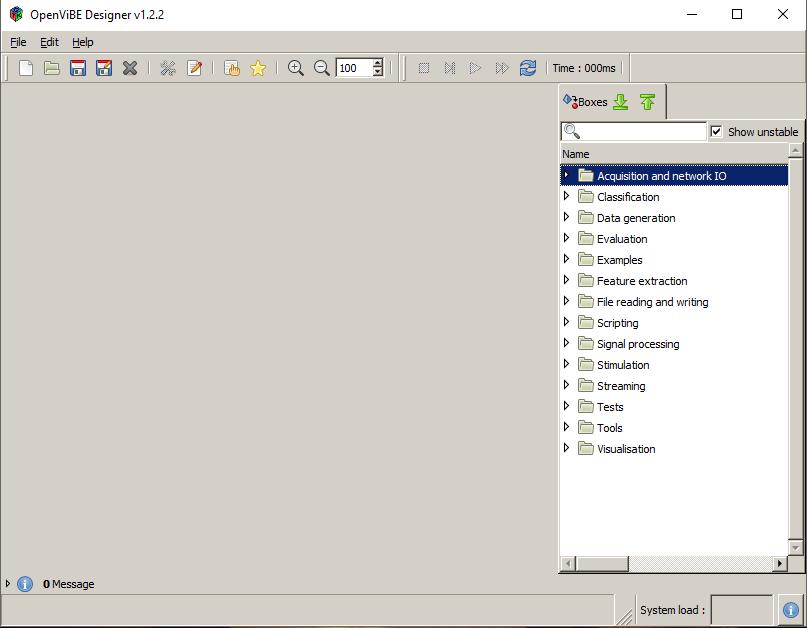Viewport: 807px width, 628px height.
Task: Increase zoom with the spinner up arrow
Action: [378, 63]
